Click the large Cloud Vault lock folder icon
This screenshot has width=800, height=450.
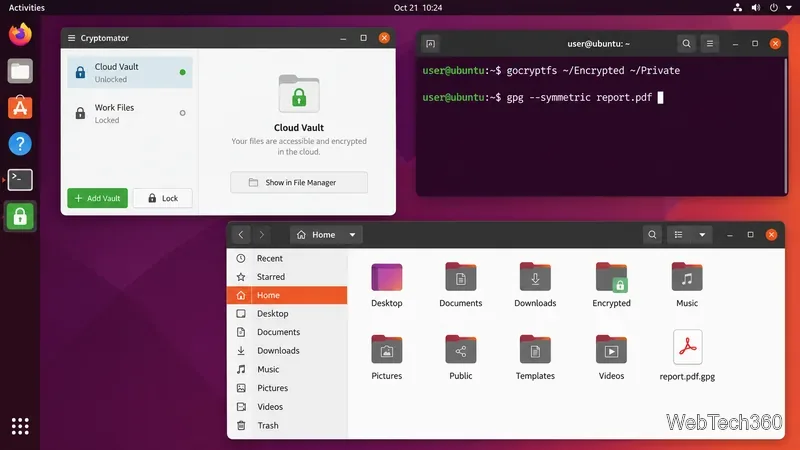pyautogui.click(x=299, y=93)
